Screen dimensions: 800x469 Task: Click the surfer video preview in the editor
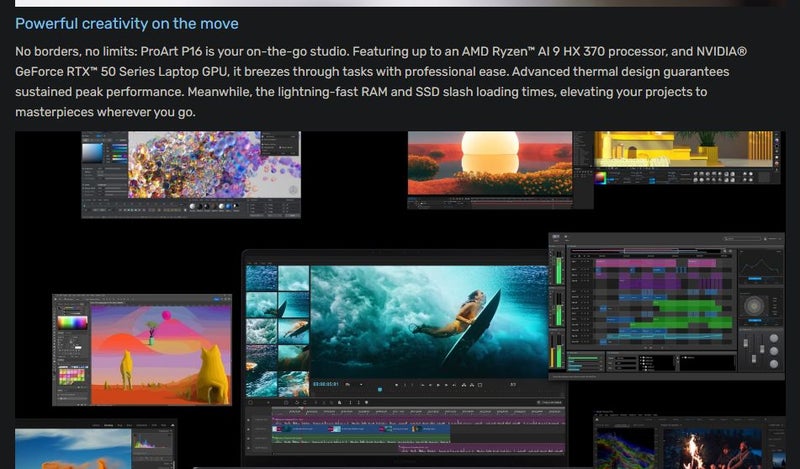[428, 319]
